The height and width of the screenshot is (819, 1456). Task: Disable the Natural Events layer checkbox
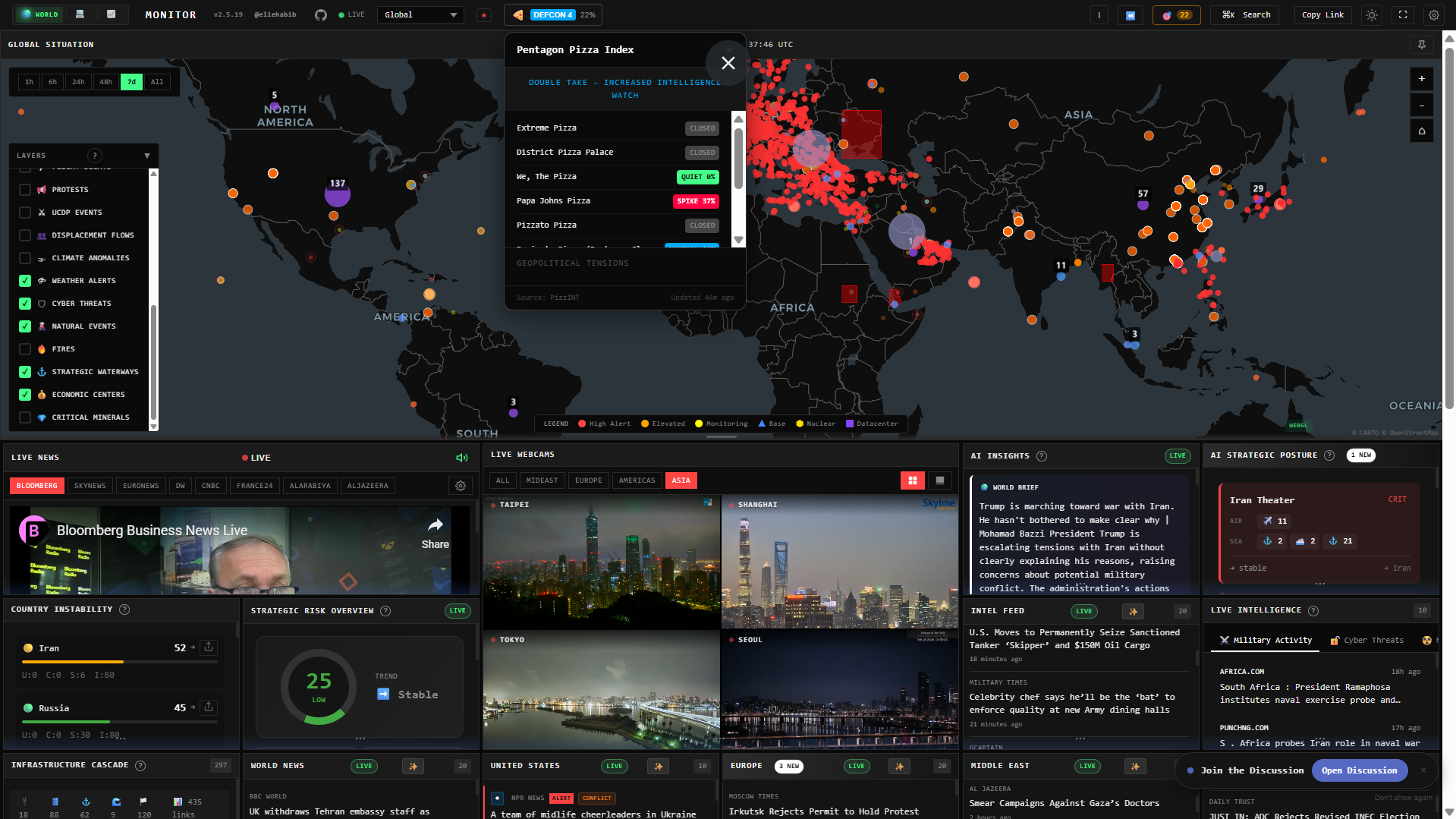tap(25, 326)
